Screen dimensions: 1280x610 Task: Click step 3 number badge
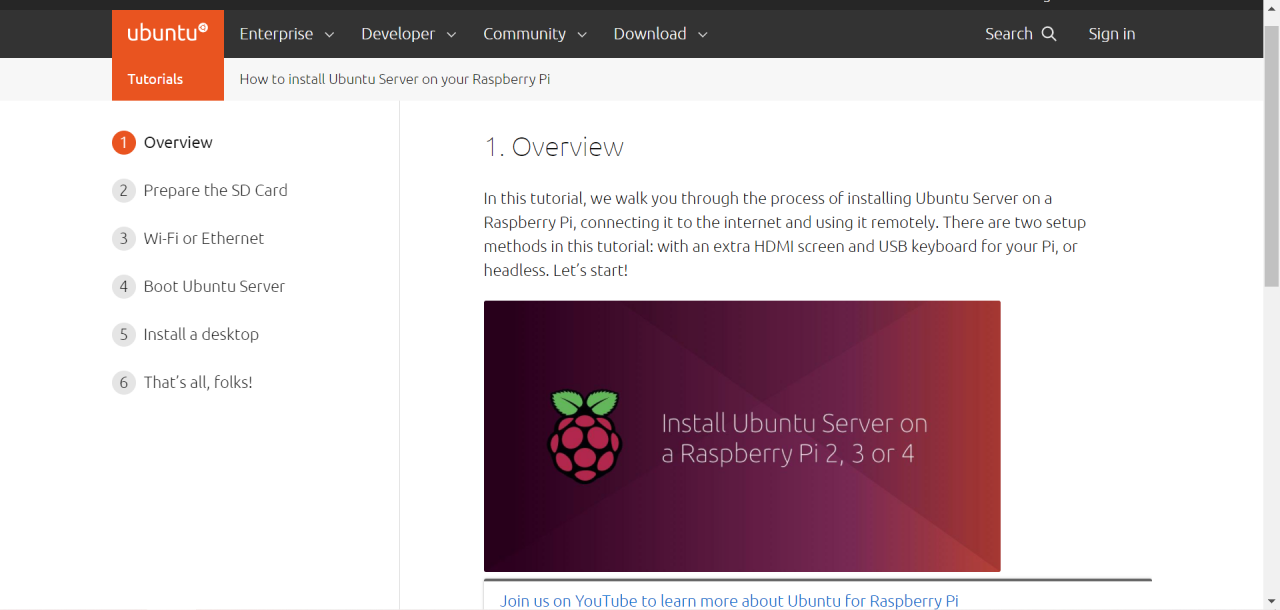123,239
